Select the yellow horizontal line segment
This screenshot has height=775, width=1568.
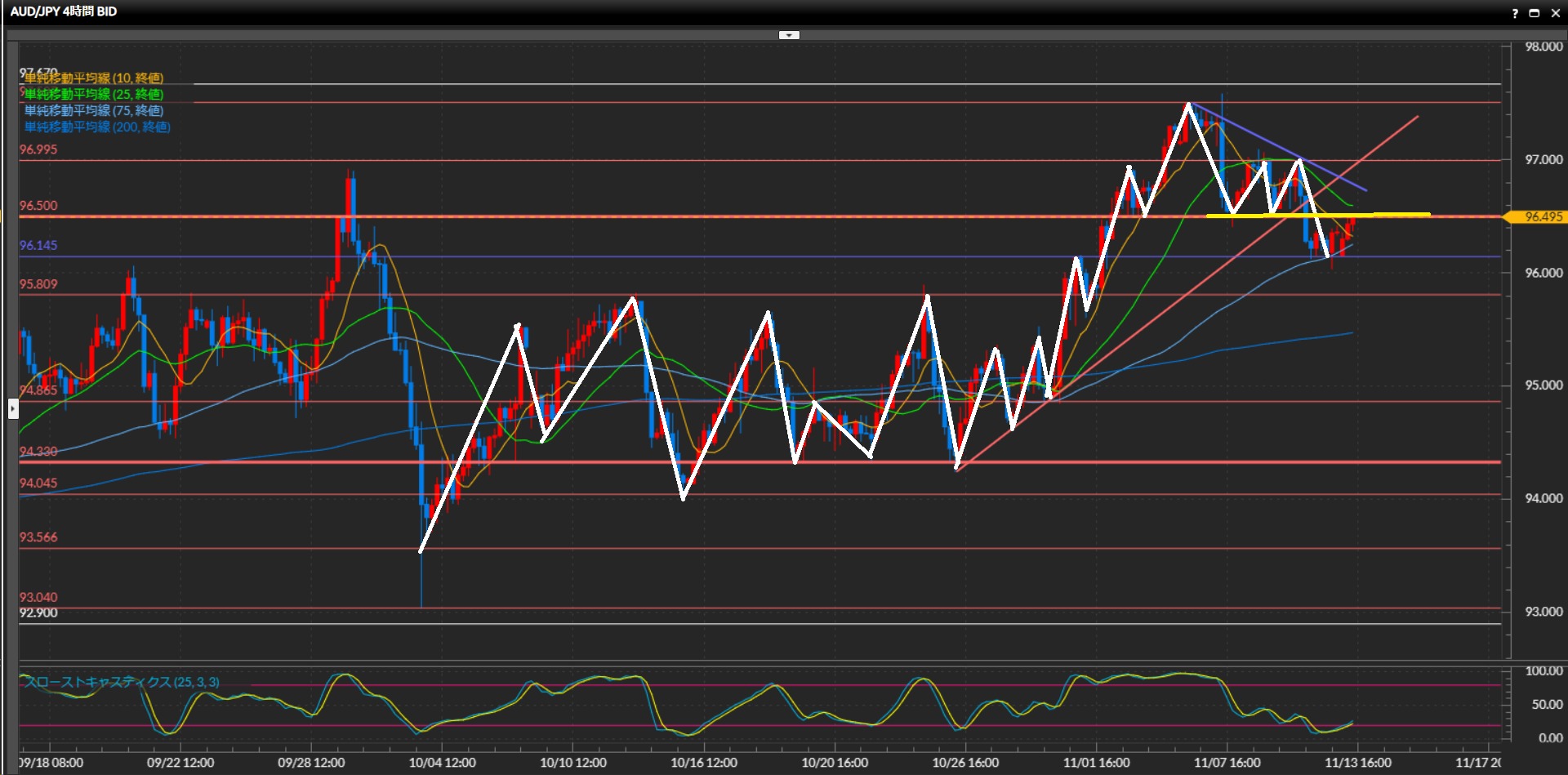click(x=1318, y=215)
